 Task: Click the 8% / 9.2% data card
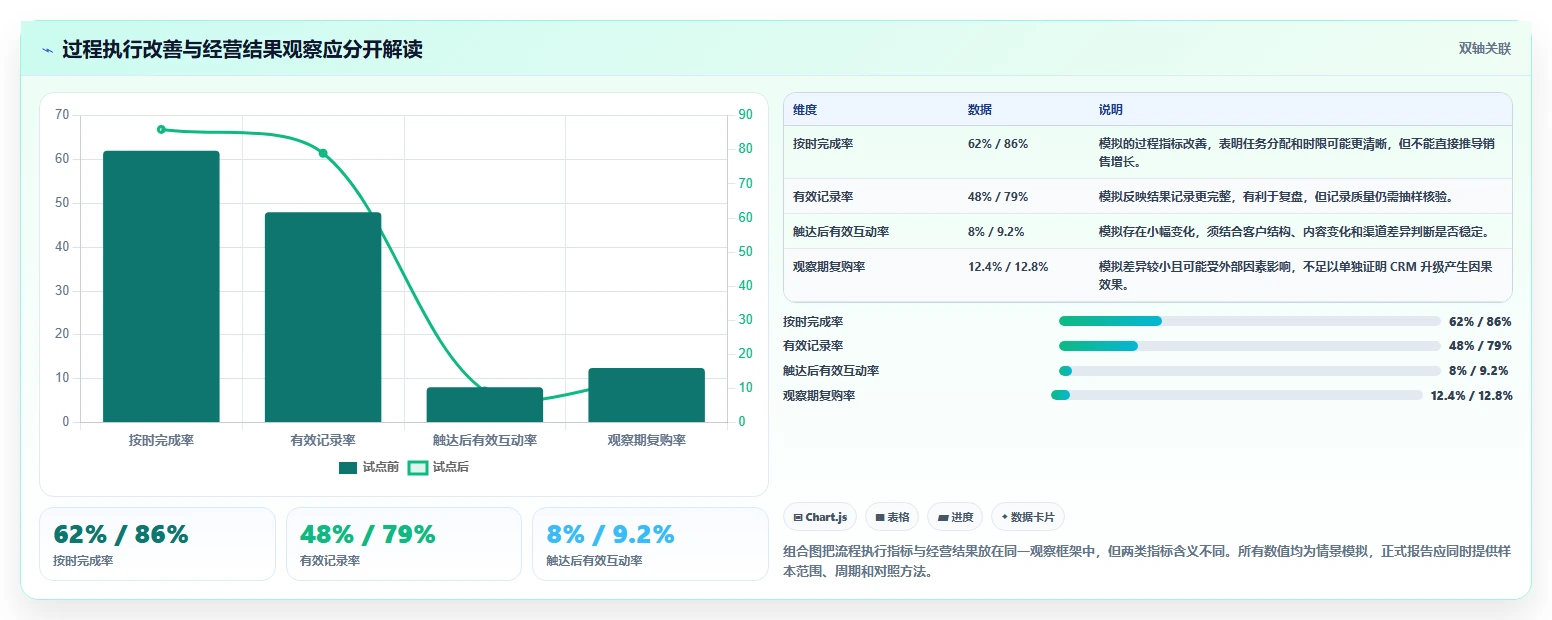pyautogui.click(x=650, y=544)
